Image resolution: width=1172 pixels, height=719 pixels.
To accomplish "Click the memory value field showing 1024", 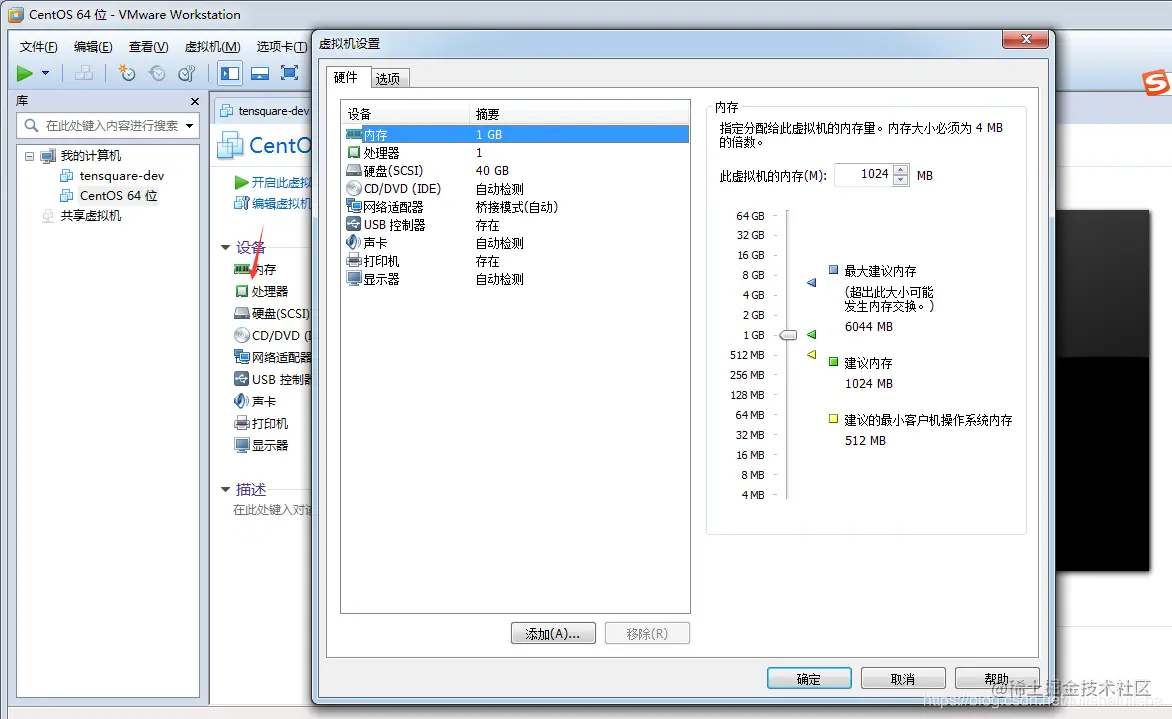I will (863, 175).
